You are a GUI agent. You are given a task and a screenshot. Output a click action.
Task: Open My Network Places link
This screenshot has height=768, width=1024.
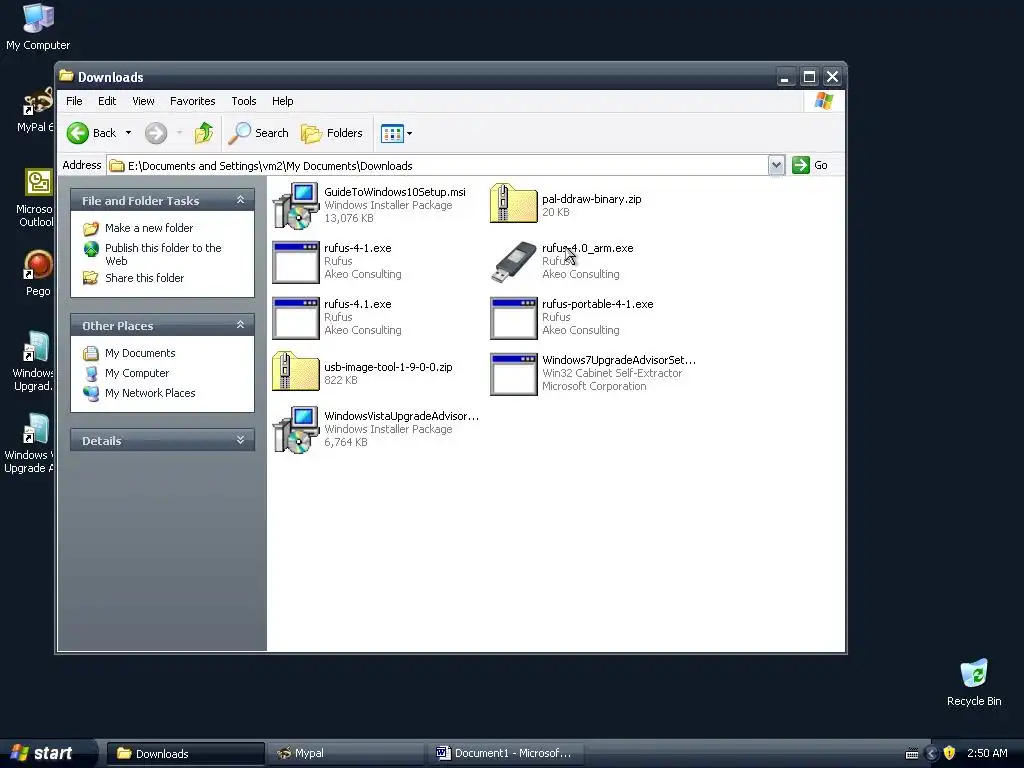pyautogui.click(x=150, y=393)
